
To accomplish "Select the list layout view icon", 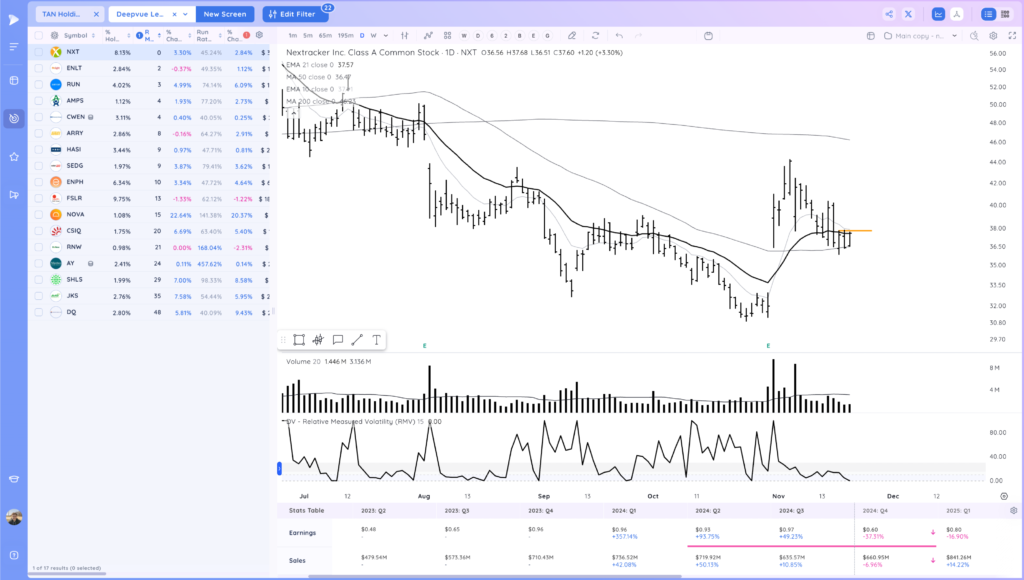I will click(x=988, y=14).
